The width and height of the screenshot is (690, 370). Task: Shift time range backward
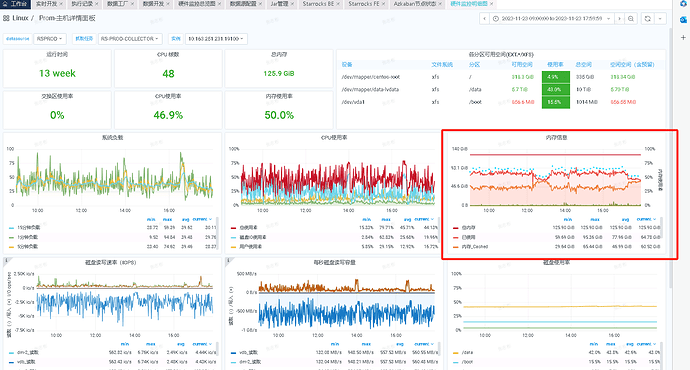tap(484, 19)
